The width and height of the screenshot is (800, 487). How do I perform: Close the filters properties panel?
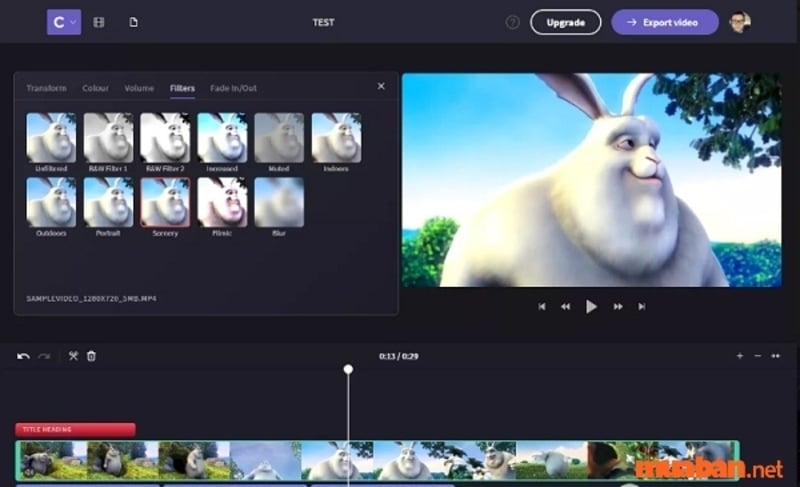[381, 86]
